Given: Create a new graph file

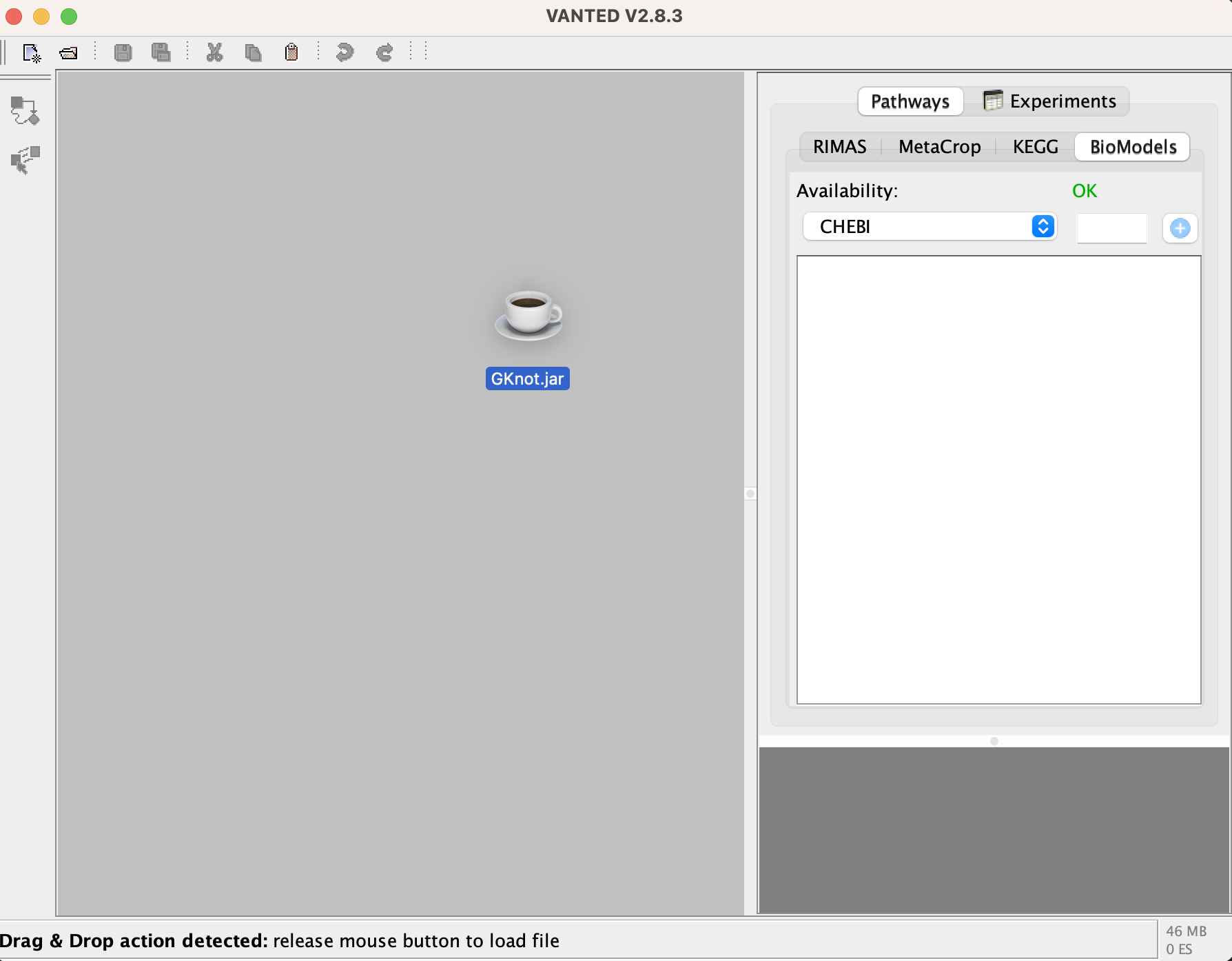Looking at the screenshot, I should [32, 53].
